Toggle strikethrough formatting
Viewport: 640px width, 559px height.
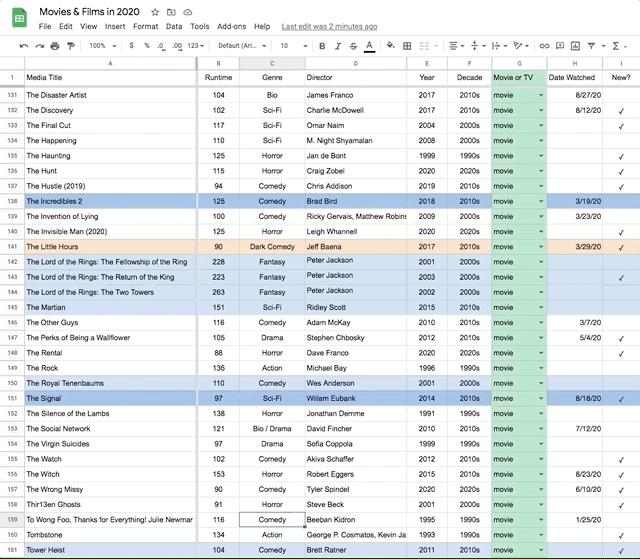[353, 46]
